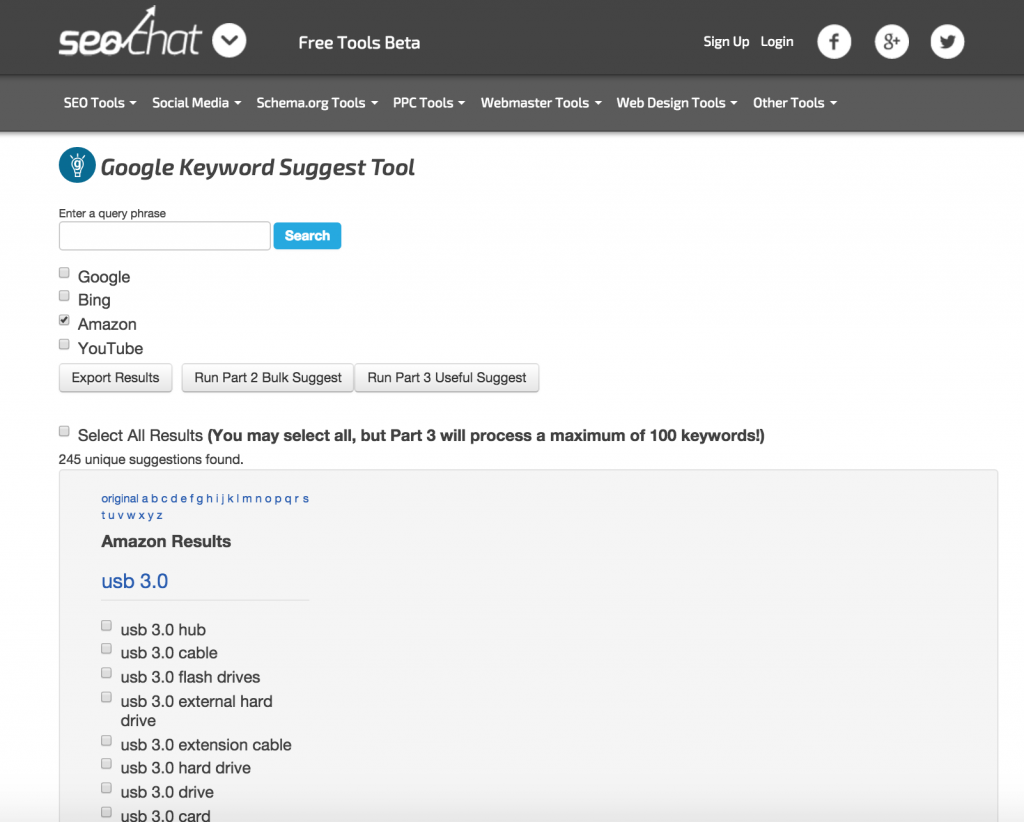
Task: Open the Other Tools menu
Action: point(795,103)
